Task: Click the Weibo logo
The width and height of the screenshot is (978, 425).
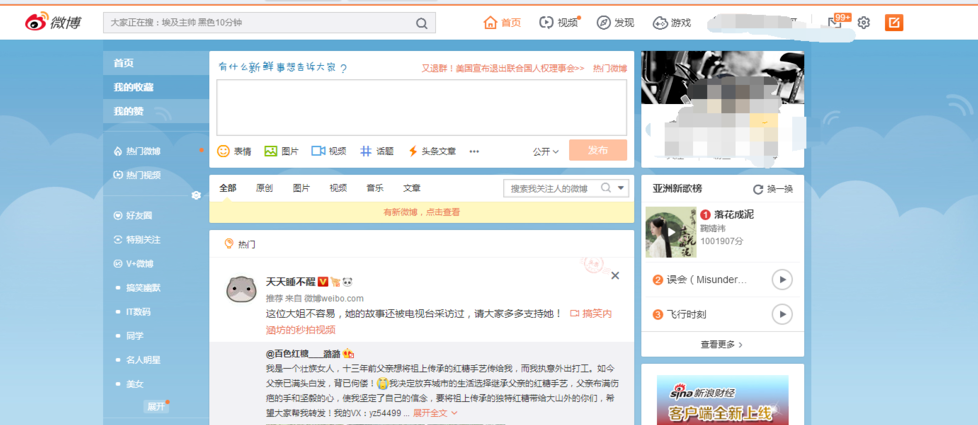Action: pyautogui.click(x=53, y=22)
